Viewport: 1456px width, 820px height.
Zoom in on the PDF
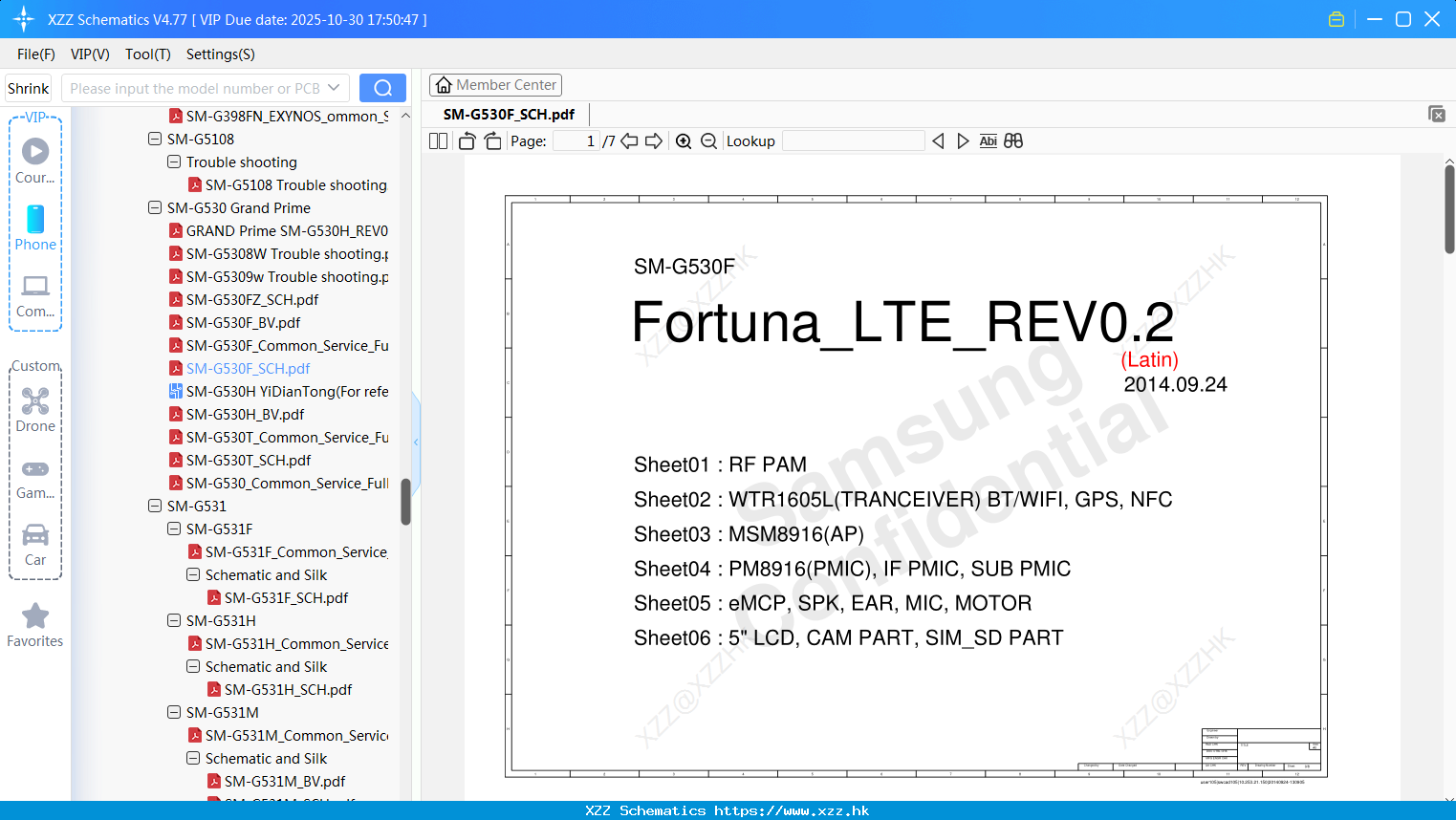click(684, 140)
